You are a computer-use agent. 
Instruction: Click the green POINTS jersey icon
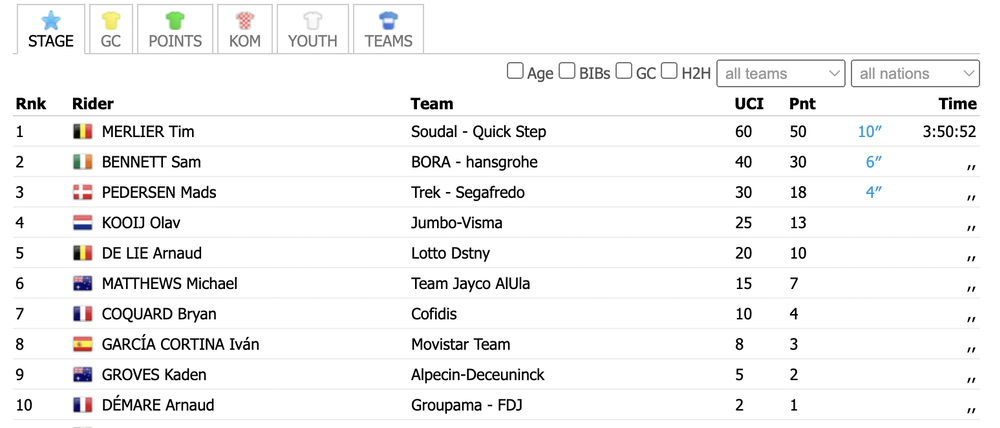[x=175, y=20]
